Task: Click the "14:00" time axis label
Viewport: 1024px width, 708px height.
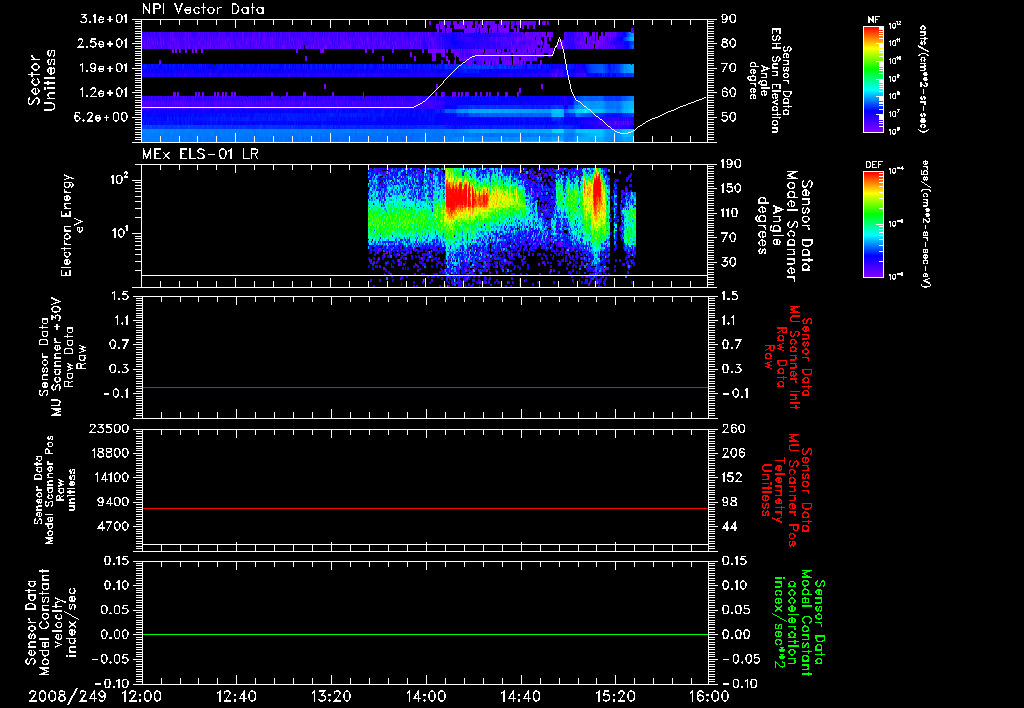Action: coord(426,696)
